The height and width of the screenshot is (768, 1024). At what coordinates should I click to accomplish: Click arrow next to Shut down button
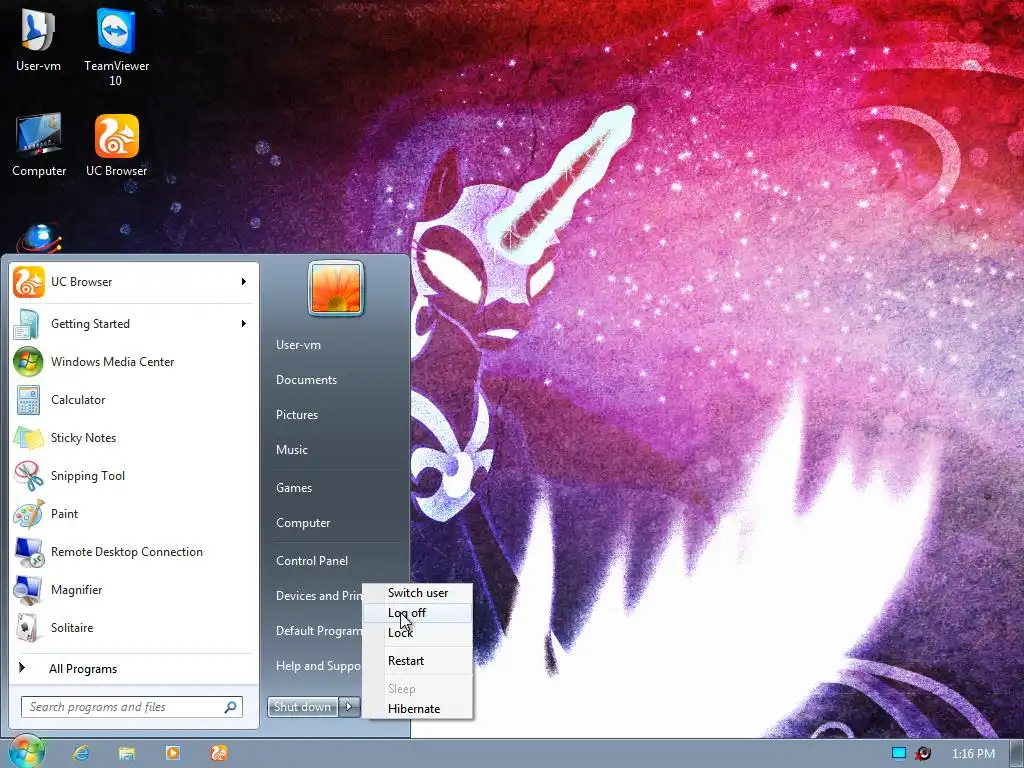(349, 706)
